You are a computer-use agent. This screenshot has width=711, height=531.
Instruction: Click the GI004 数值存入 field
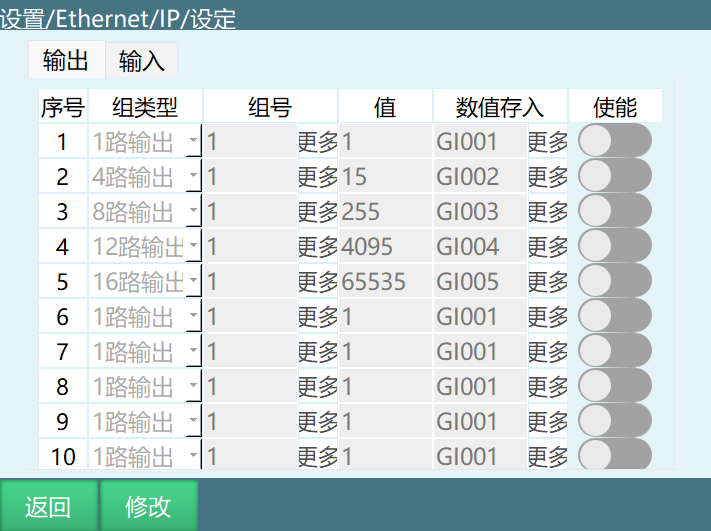coord(480,247)
